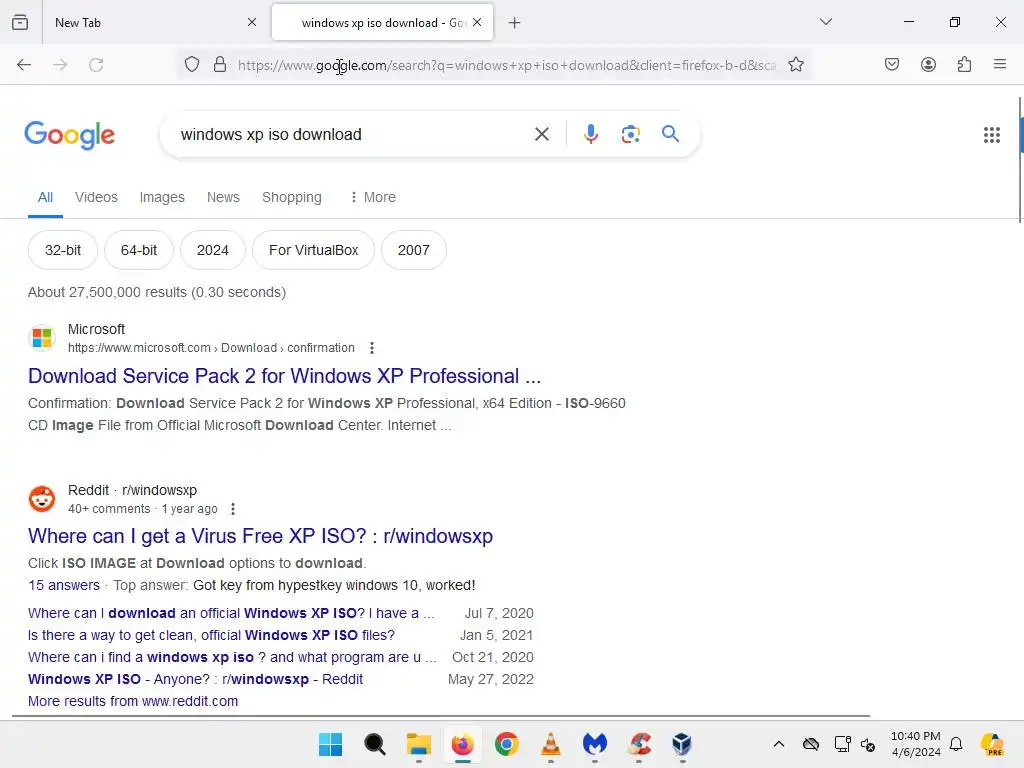Open 'Is there a way to get clean' link
Image resolution: width=1024 pixels, height=768 pixels.
[x=212, y=635]
